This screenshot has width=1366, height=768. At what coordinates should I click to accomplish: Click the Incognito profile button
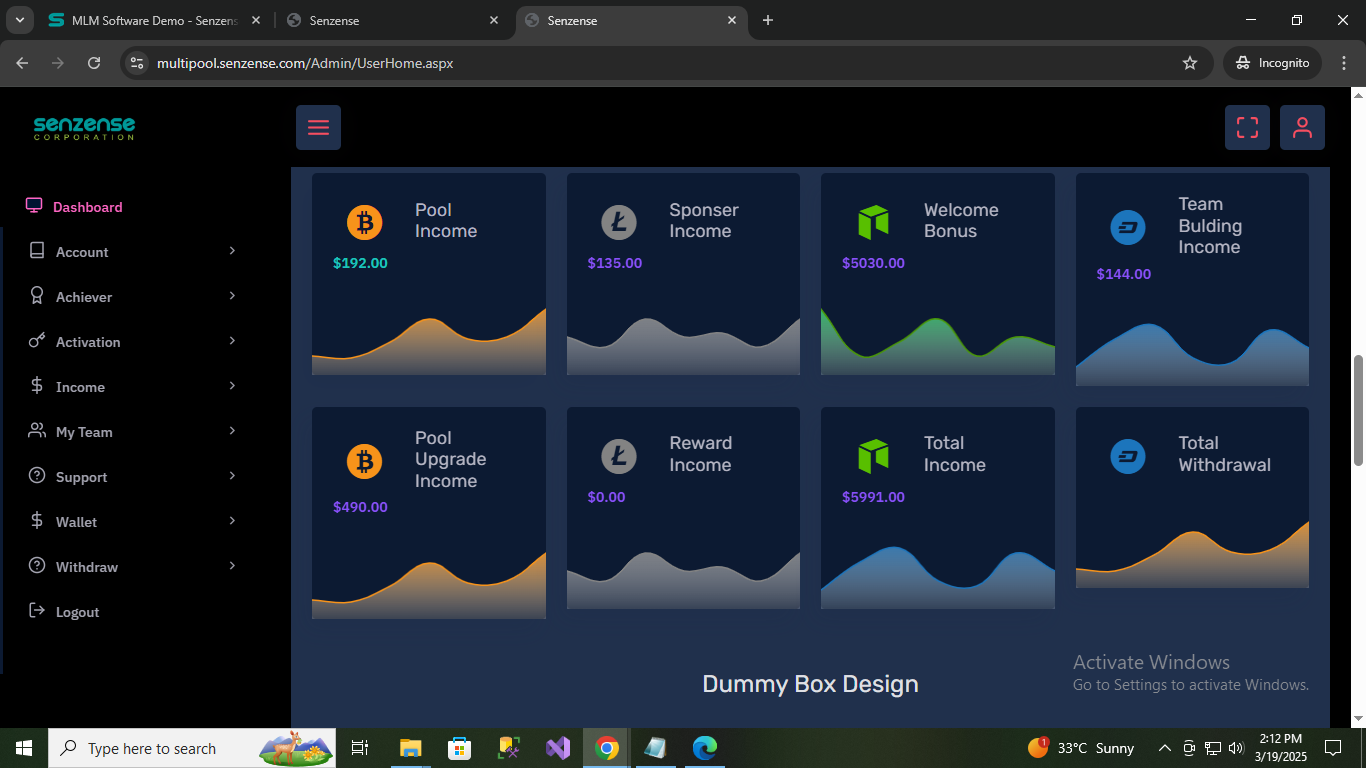pos(1272,63)
